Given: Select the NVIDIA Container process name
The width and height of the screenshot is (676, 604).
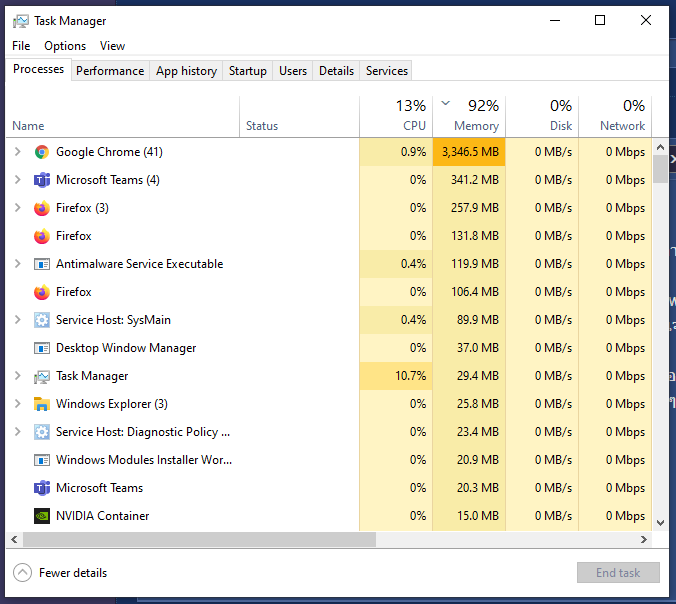Looking at the screenshot, I should click(x=103, y=516).
